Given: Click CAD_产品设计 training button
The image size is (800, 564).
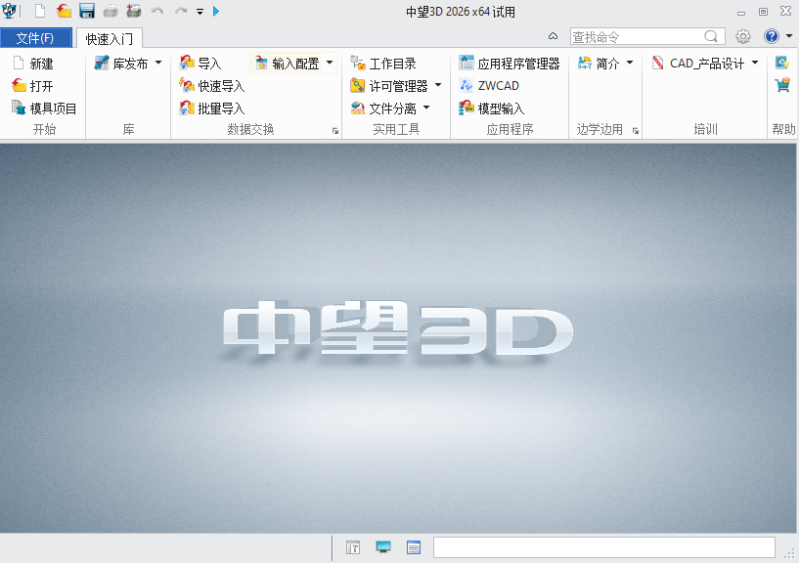Looking at the screenshot, I should 698,63.
